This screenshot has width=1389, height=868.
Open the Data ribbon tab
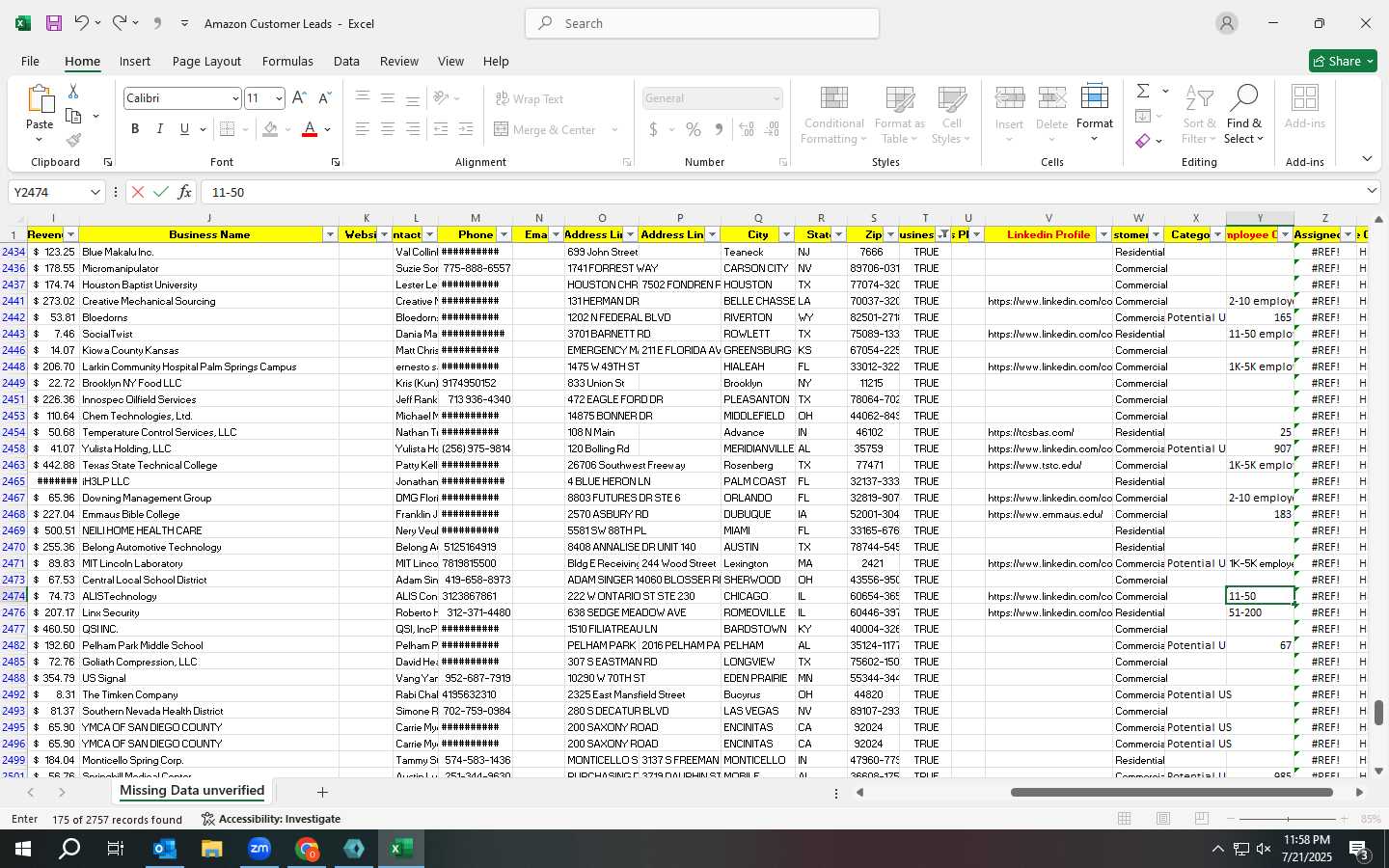pos(346,61)
